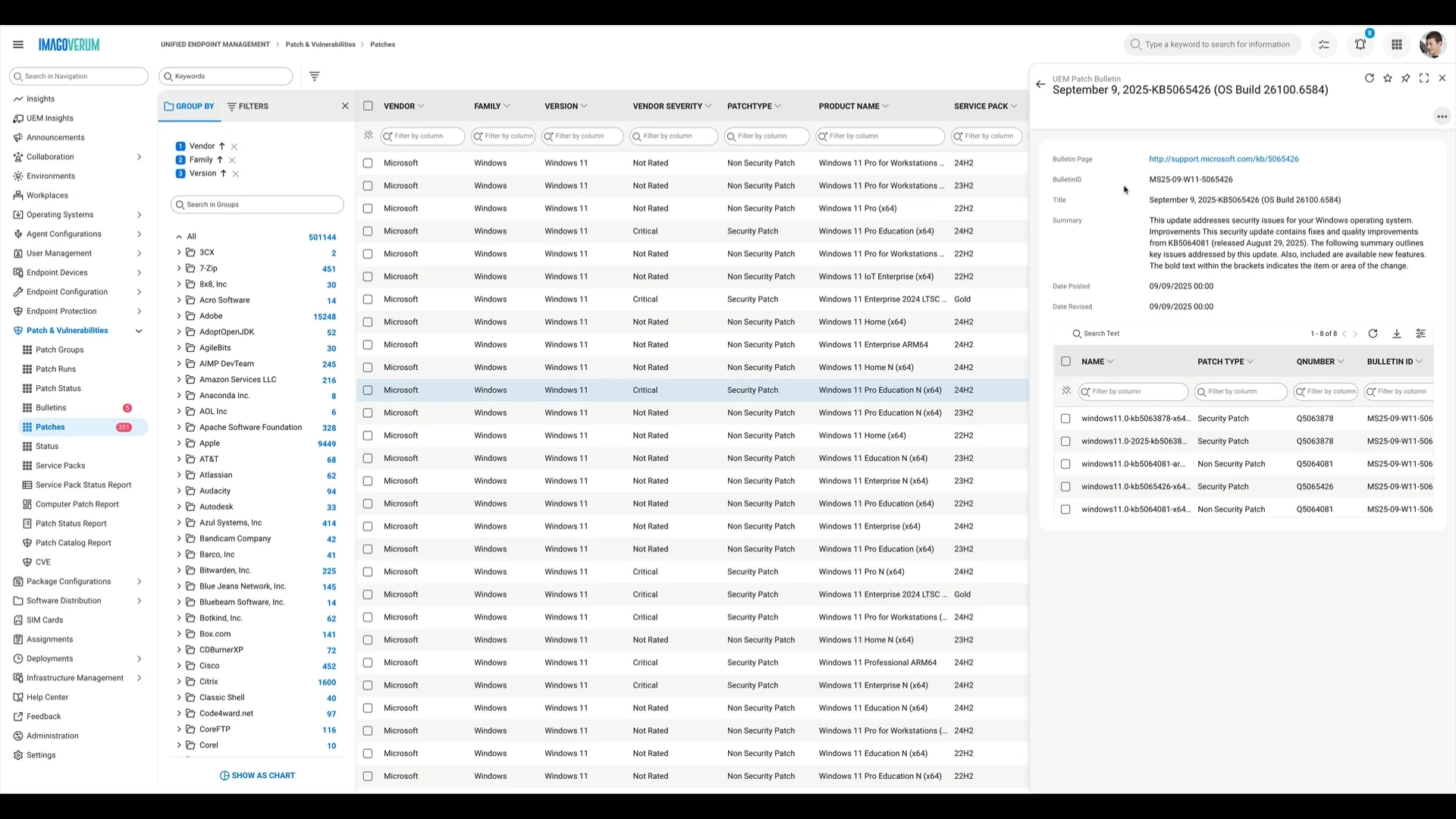Pin the Patch Bulletin panel
1456x819 pixels.
tap(1406, 78)
